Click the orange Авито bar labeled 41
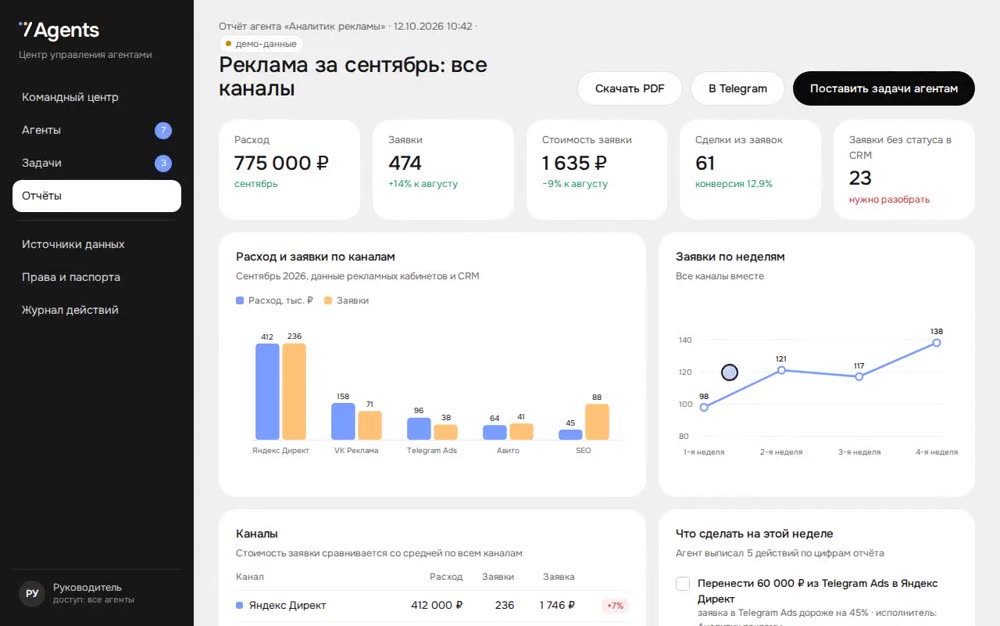 (521, 432)
